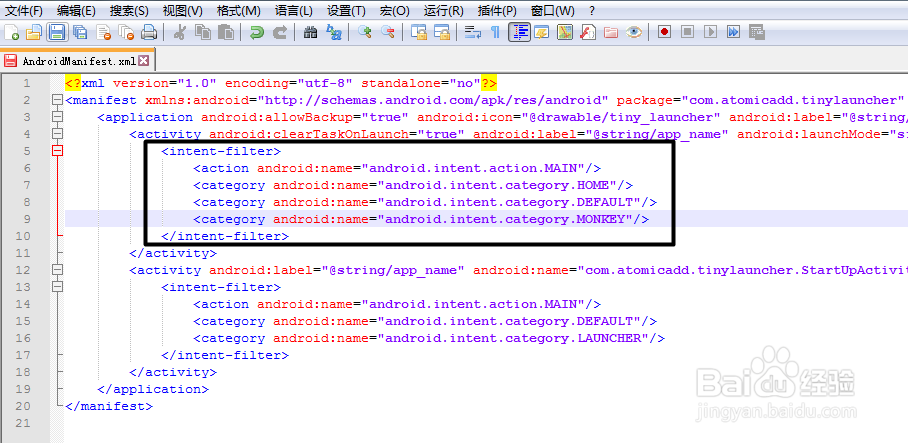908x443 pixels.
Task: Toggle synchronized horizontal scrolling
Action: pos(442,32)
